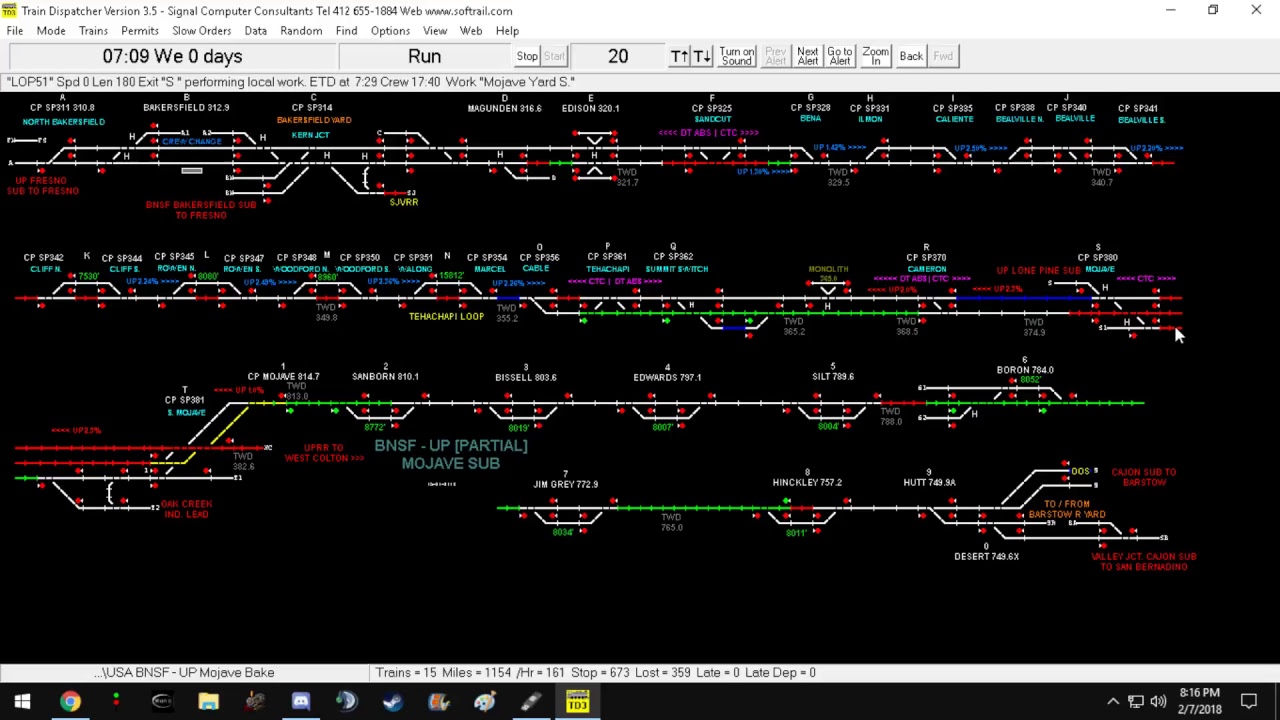Screen dimensions: 1280x720
Task: Click the Stop simulation button
Action: (x=527, y=56)
